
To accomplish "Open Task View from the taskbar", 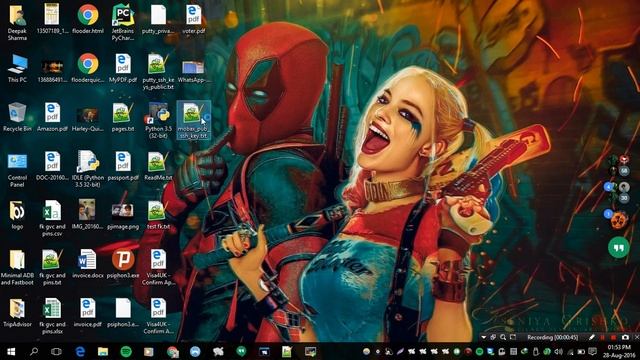I will click(56, 351).
